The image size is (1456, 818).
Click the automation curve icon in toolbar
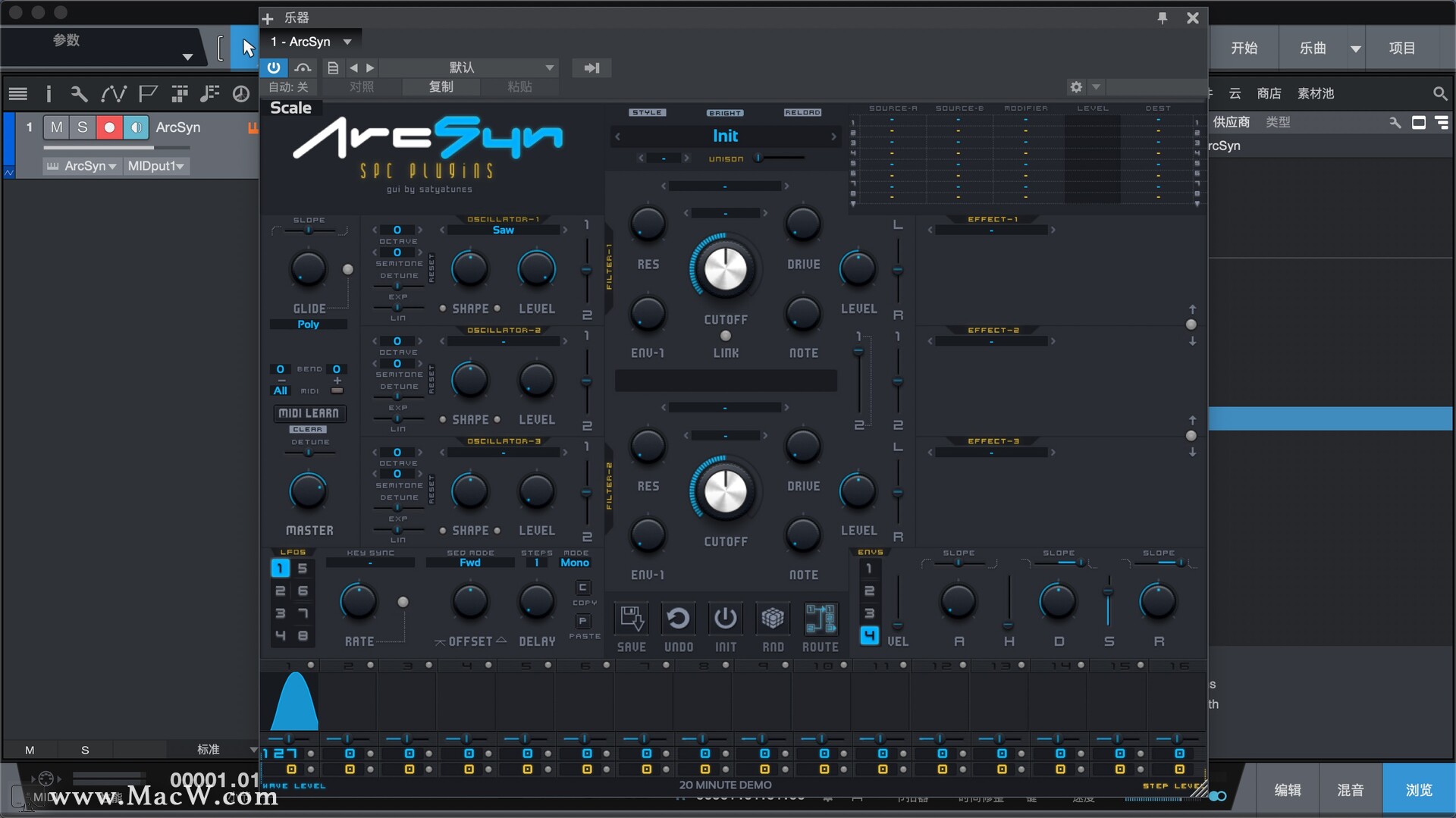(113, 93)
